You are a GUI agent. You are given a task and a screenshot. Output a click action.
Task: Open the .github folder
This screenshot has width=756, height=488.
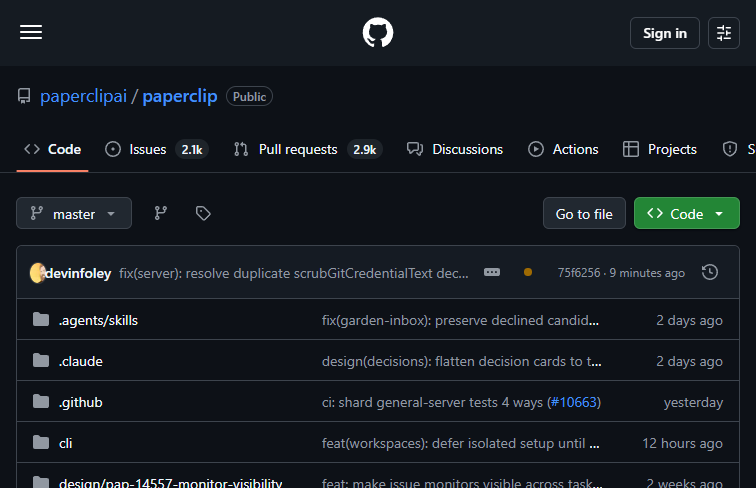pyautogui.click(x=81, y=402)
